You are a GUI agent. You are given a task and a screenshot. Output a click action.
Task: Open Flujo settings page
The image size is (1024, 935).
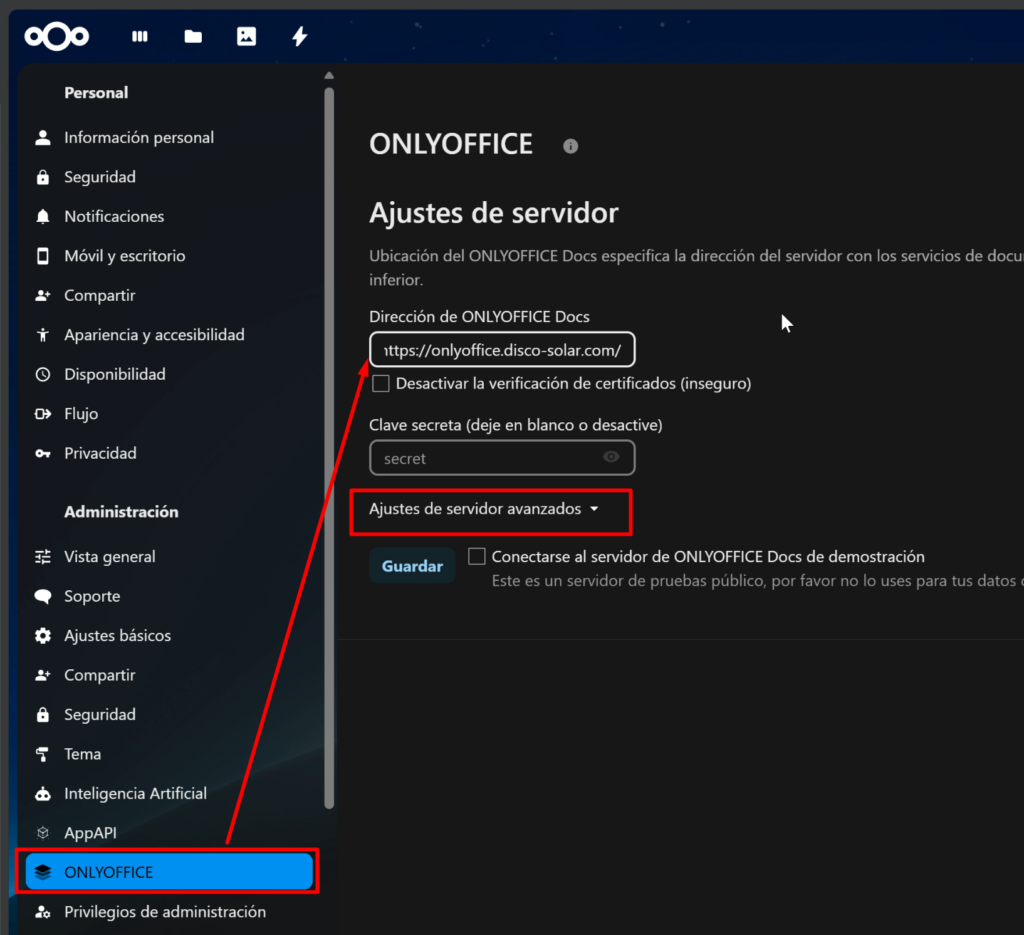pyautogui.click(x=81, y=414)
